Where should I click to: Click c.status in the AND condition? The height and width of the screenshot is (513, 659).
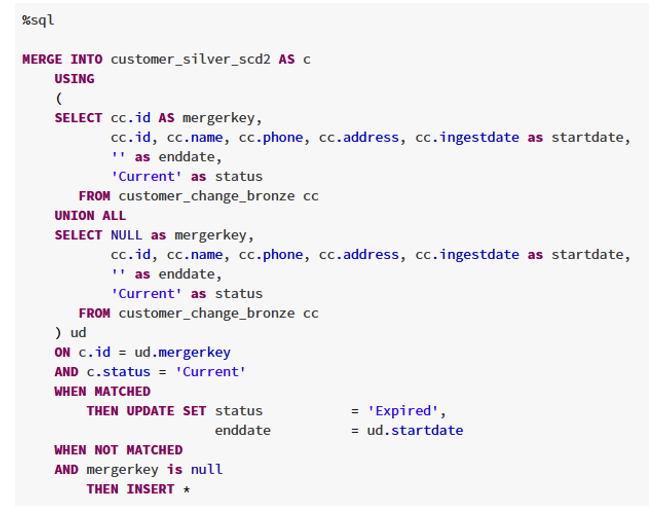click(x=118, y=372)
